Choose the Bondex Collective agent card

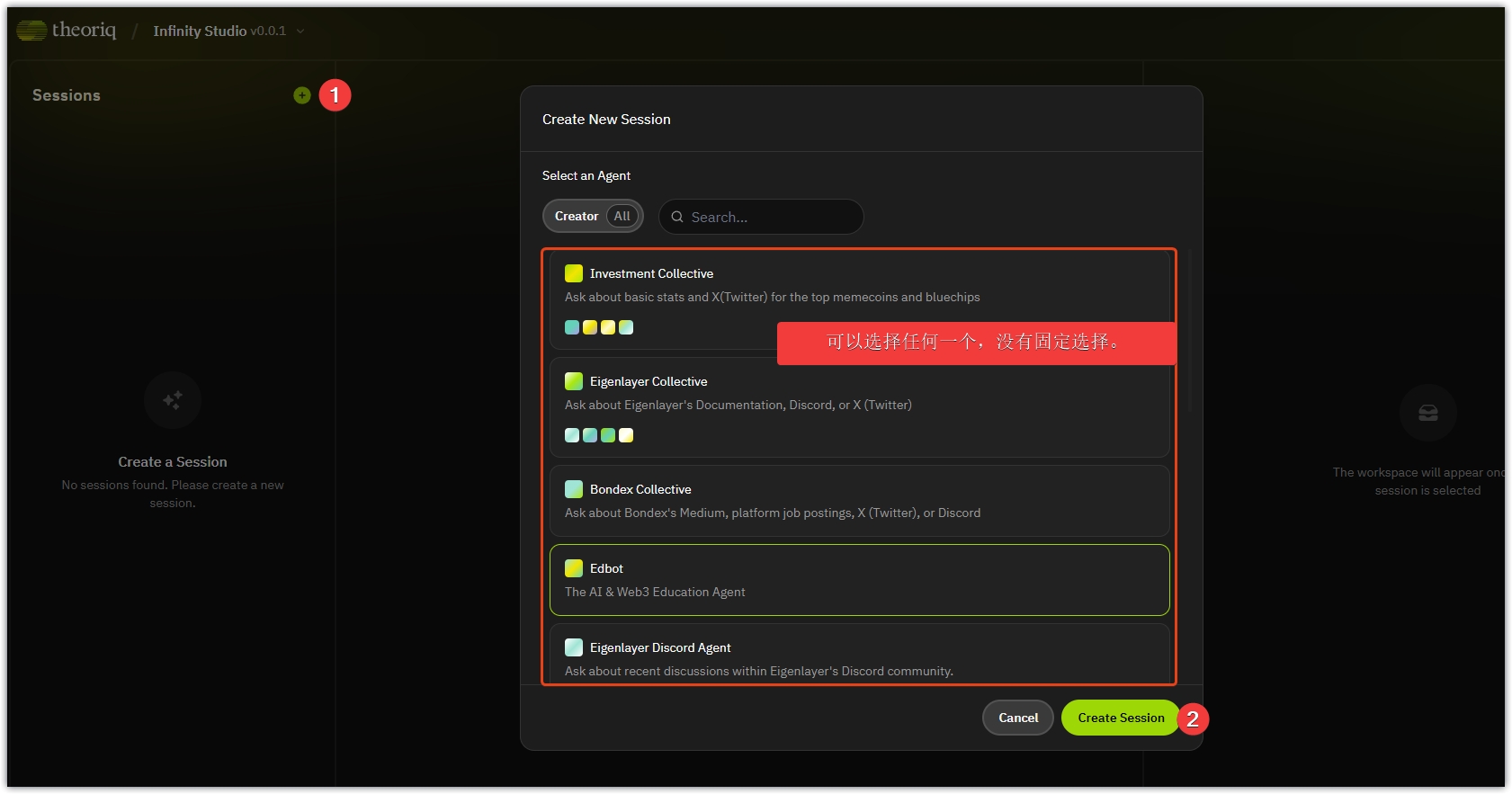(x=859, y=501)
